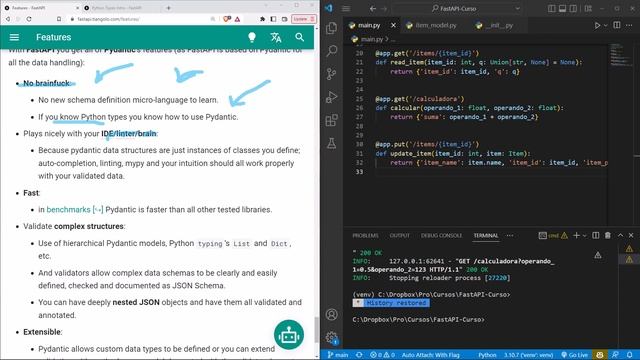Open the FastAPI docs search icon
The width and height of the screenshot is (640, 360).
[300, 37]
